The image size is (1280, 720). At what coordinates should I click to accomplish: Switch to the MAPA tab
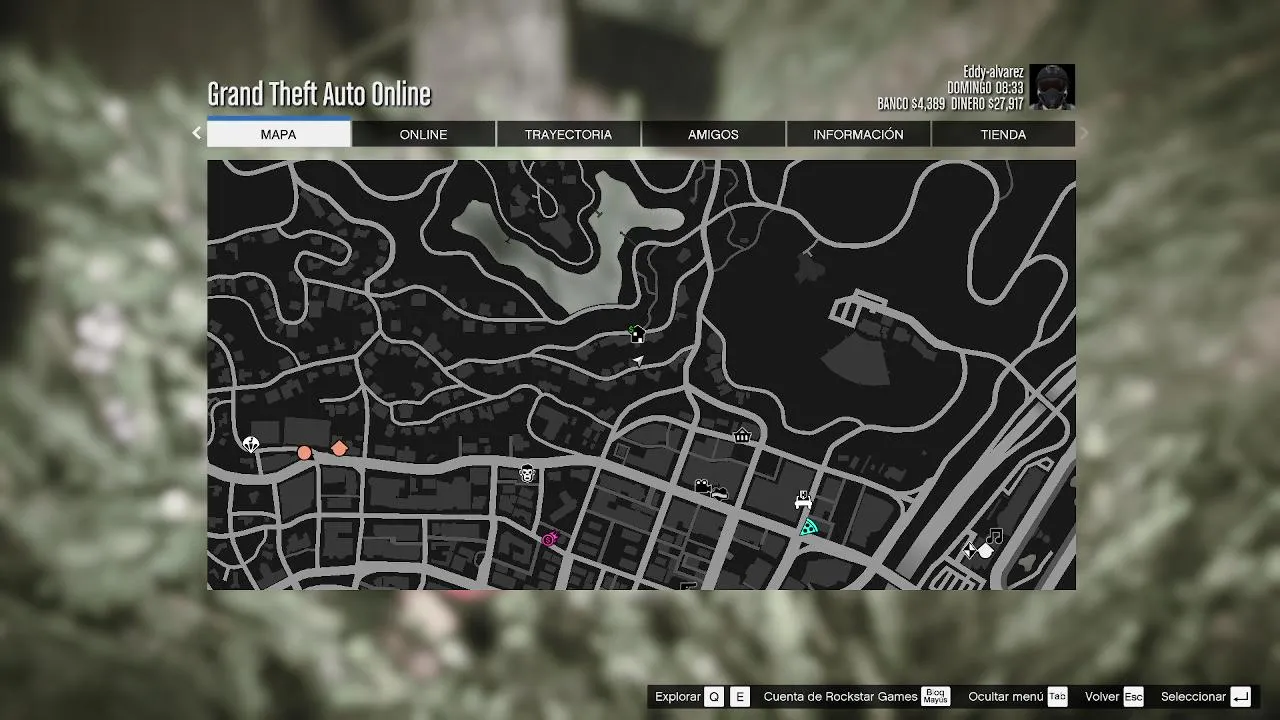[278, 134]
